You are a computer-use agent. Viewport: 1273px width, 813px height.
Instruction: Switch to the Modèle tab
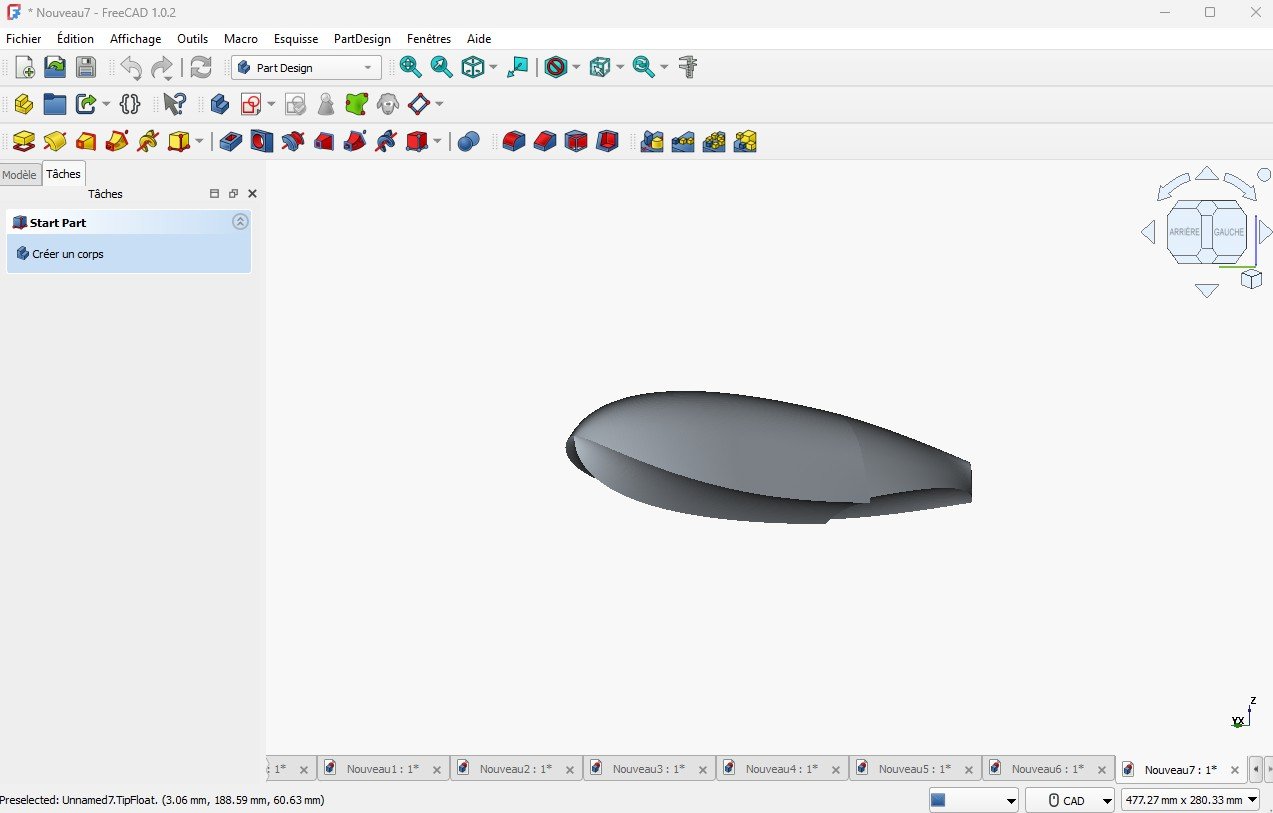[20, 175]
